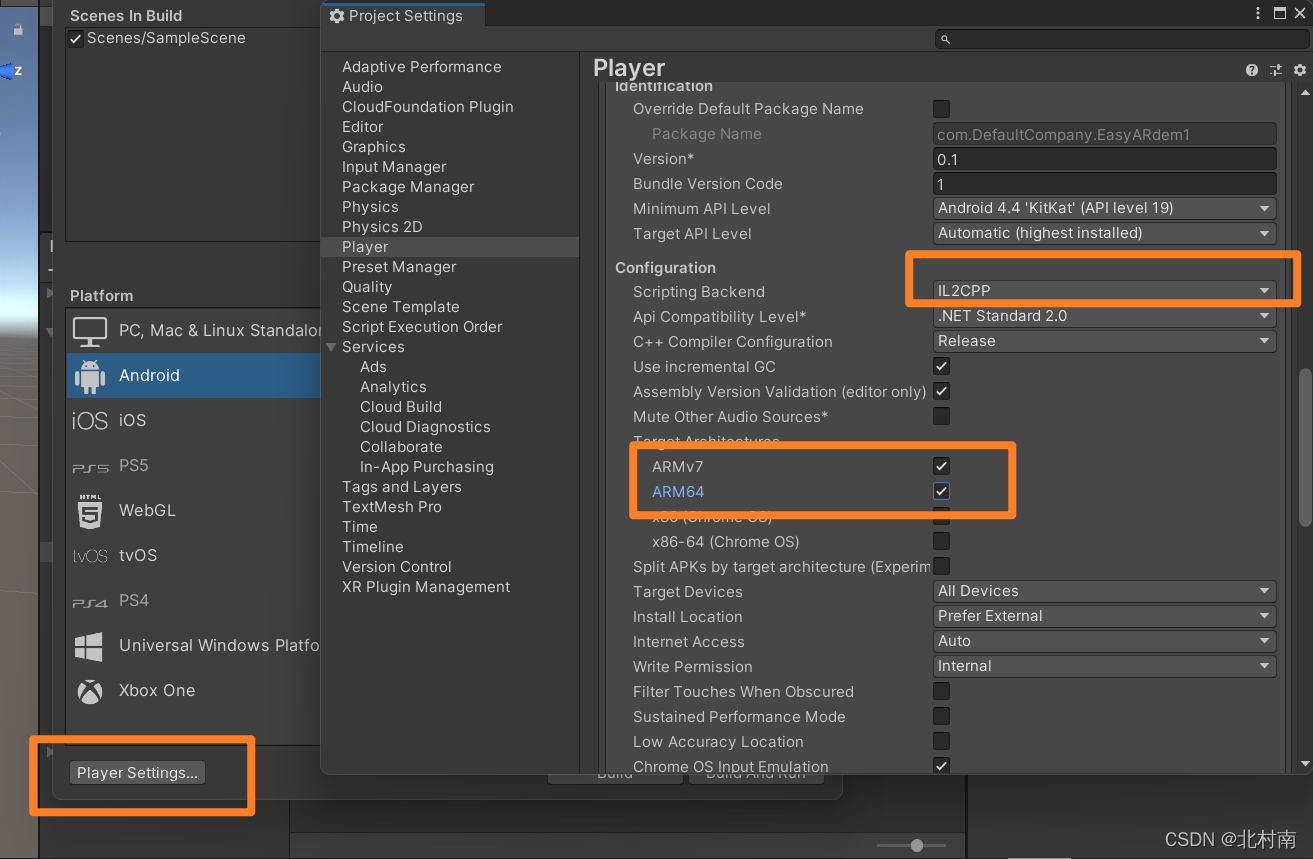Select the iOS platform icon
Viewport: 1313px width, 859px height.
coord(90,421)
